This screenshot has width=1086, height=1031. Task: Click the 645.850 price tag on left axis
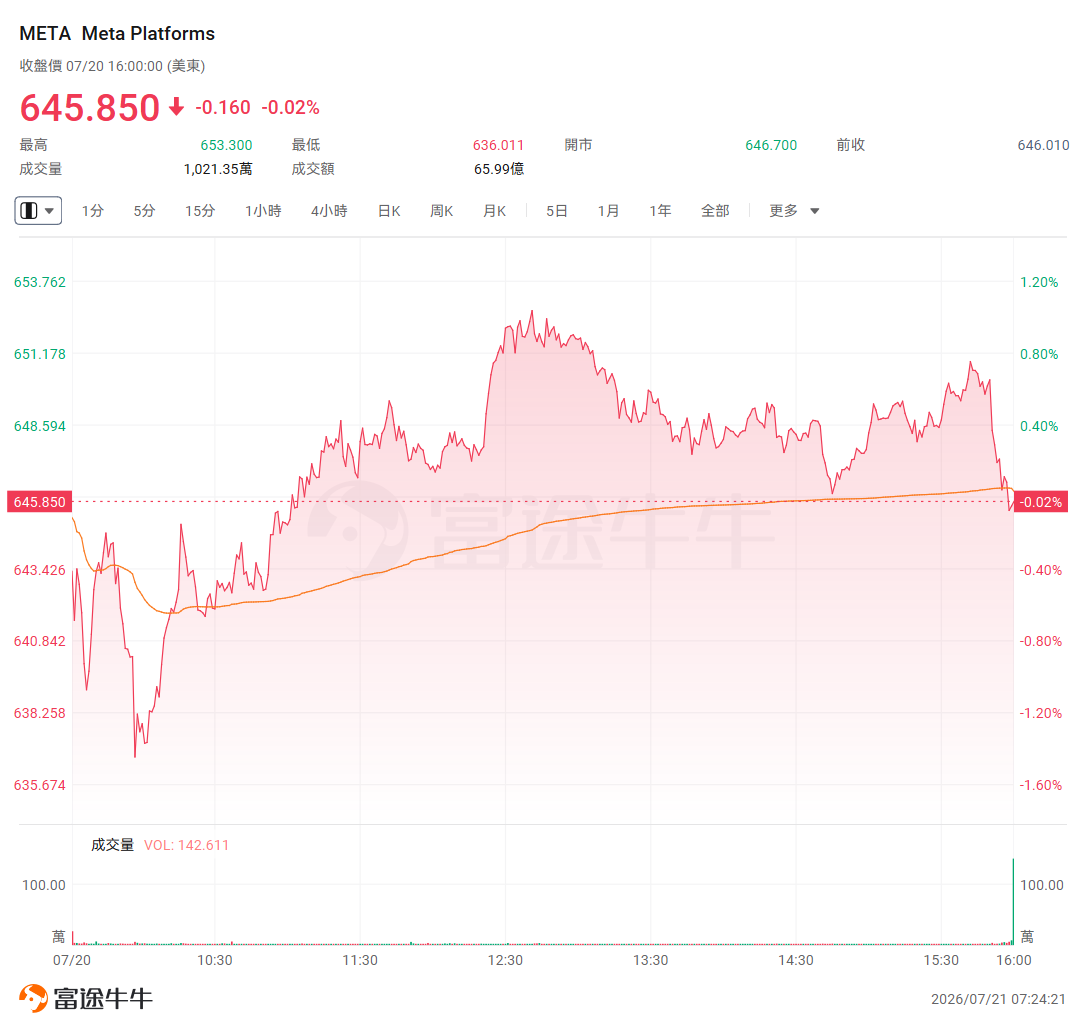pyautogui.click(x=39, y=501)
